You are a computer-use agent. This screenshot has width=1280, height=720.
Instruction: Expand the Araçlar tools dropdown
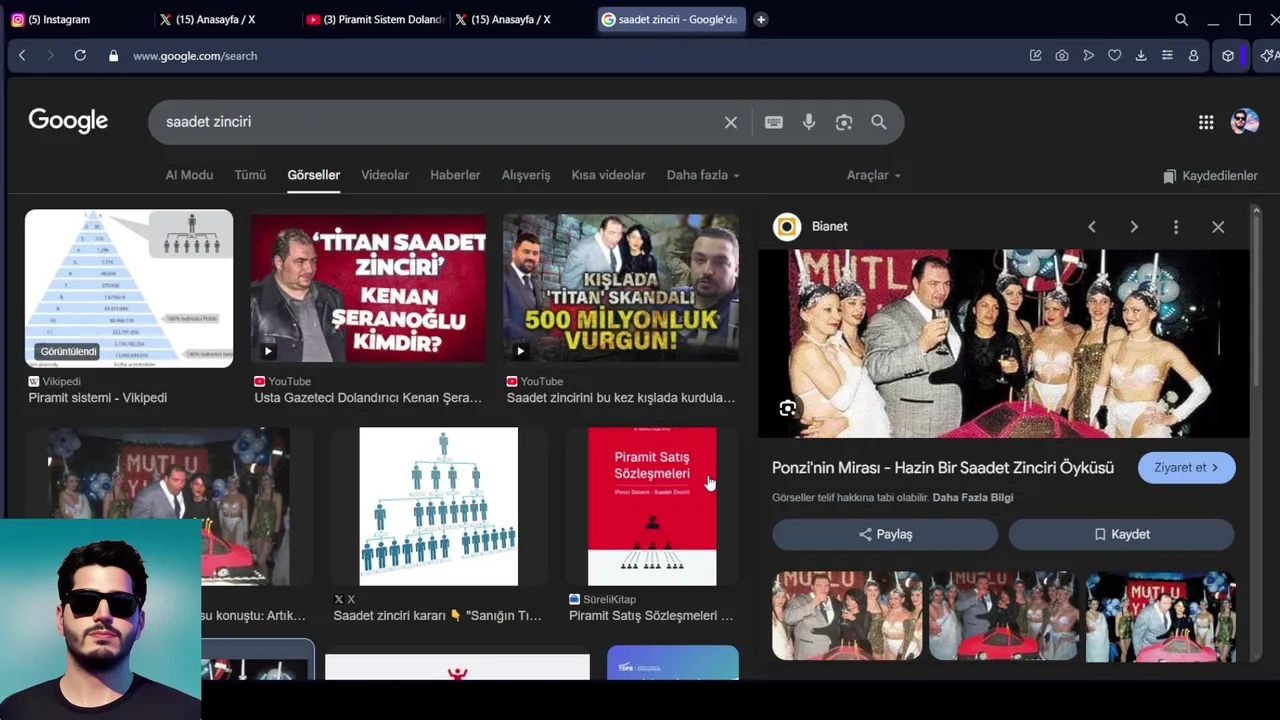click(x=874, y=175)
